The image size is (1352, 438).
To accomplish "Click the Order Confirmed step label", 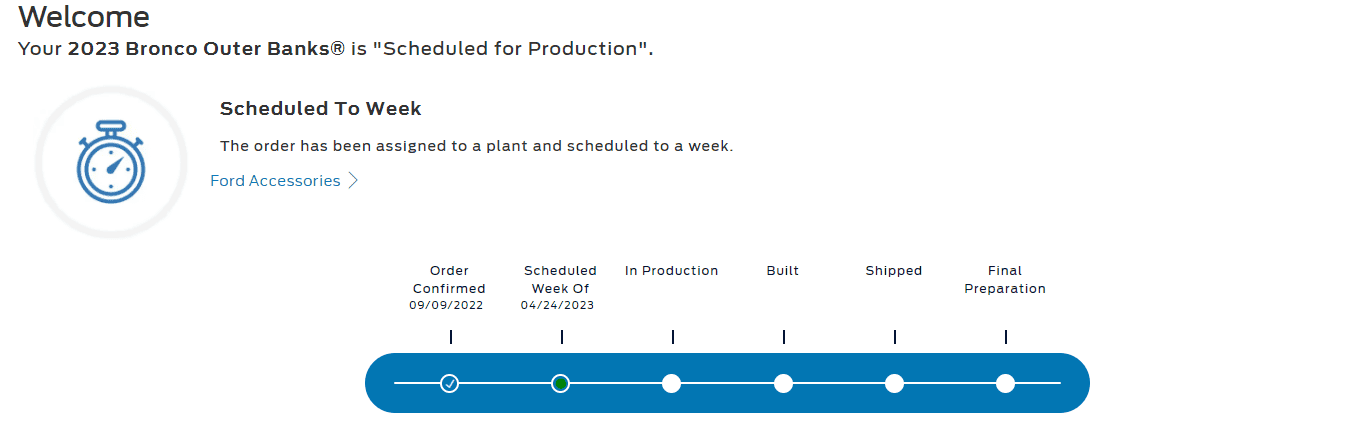I will pos(449,279).
